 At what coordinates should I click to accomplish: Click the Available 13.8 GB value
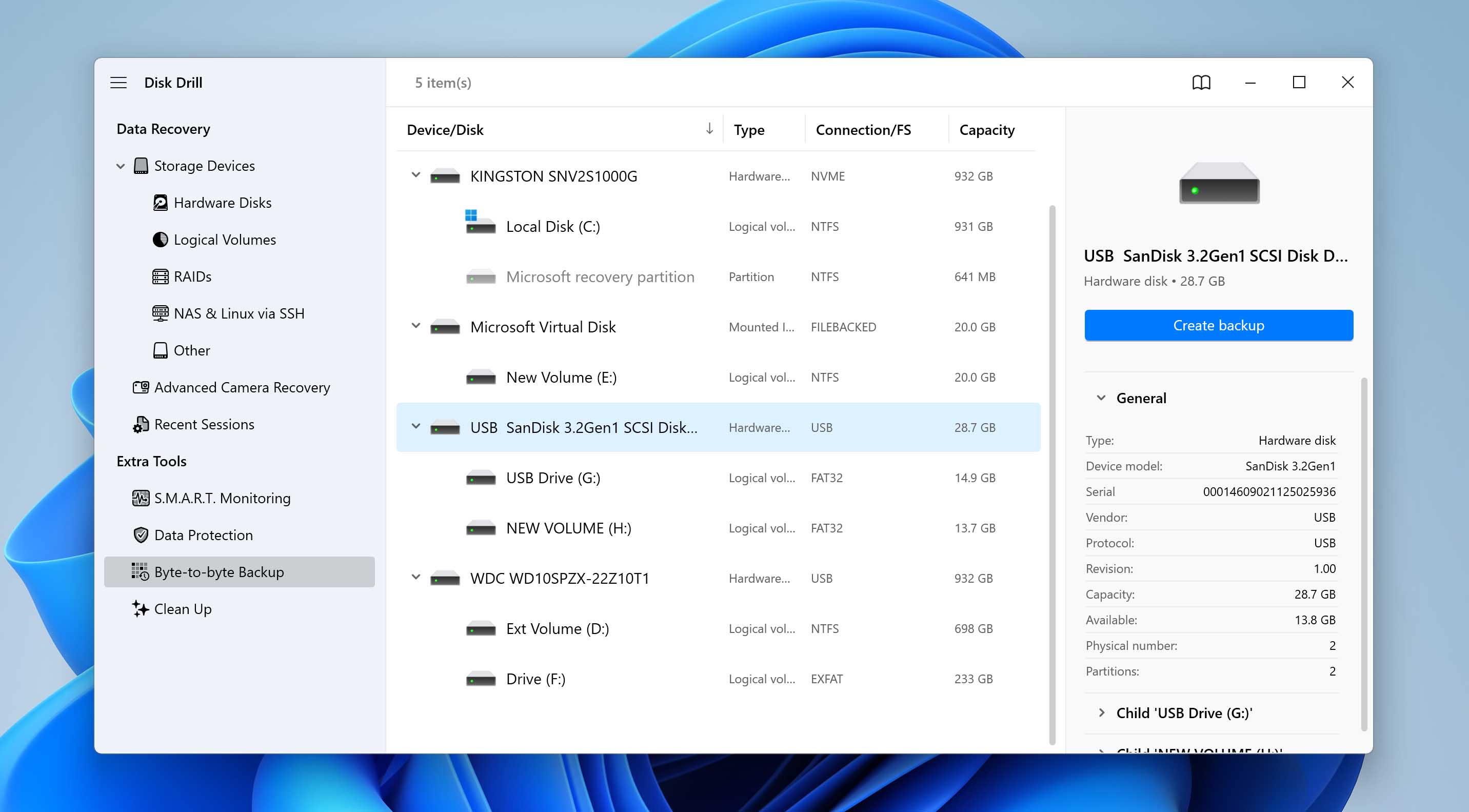(1315, 619)
